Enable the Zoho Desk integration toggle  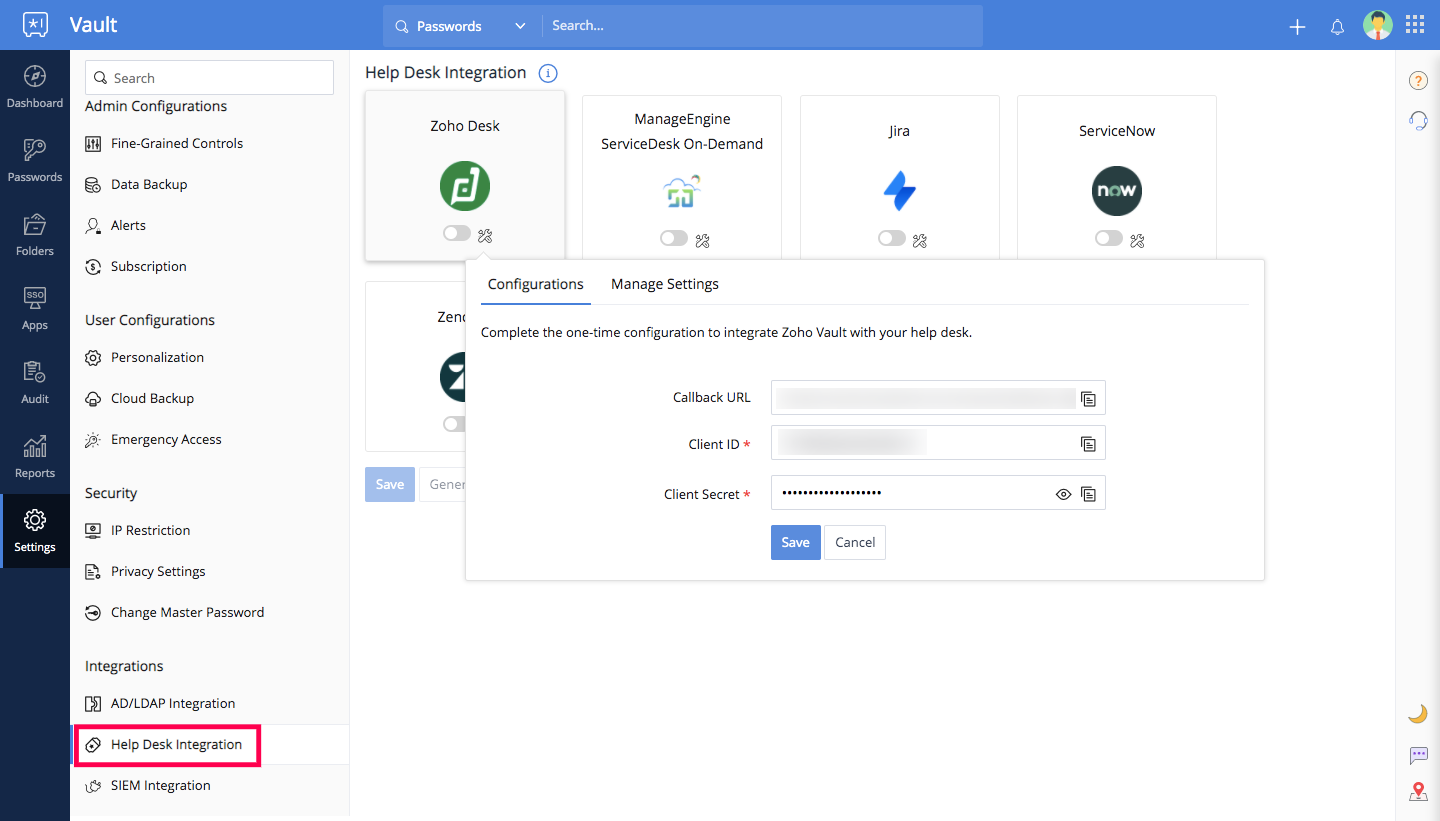457,234
